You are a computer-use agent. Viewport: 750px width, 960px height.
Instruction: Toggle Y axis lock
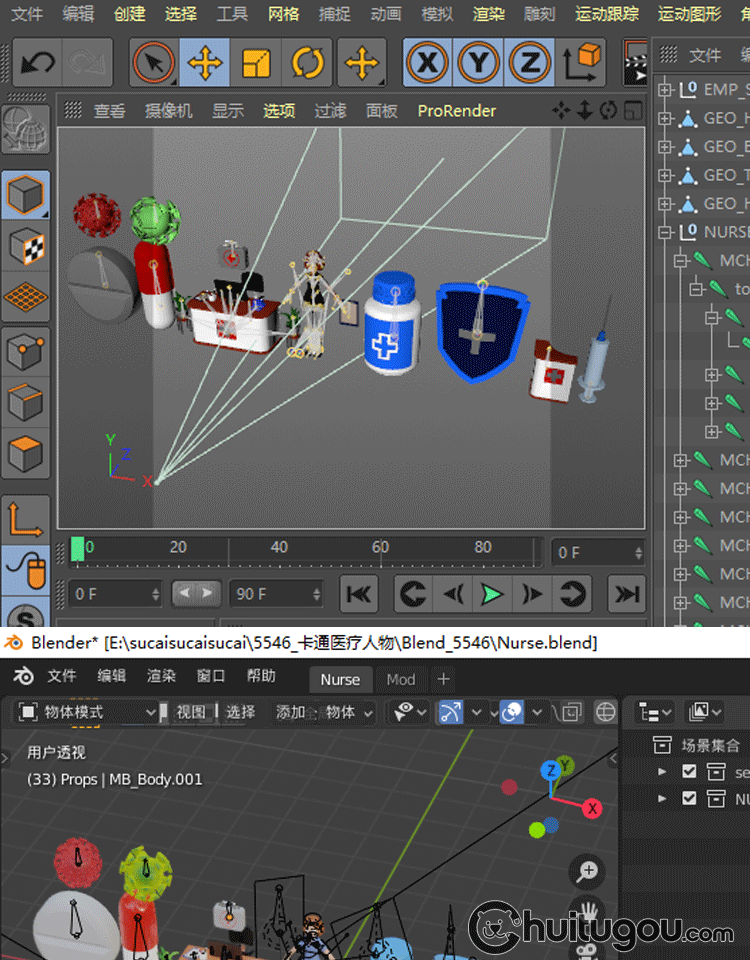(x=478, y=64)
